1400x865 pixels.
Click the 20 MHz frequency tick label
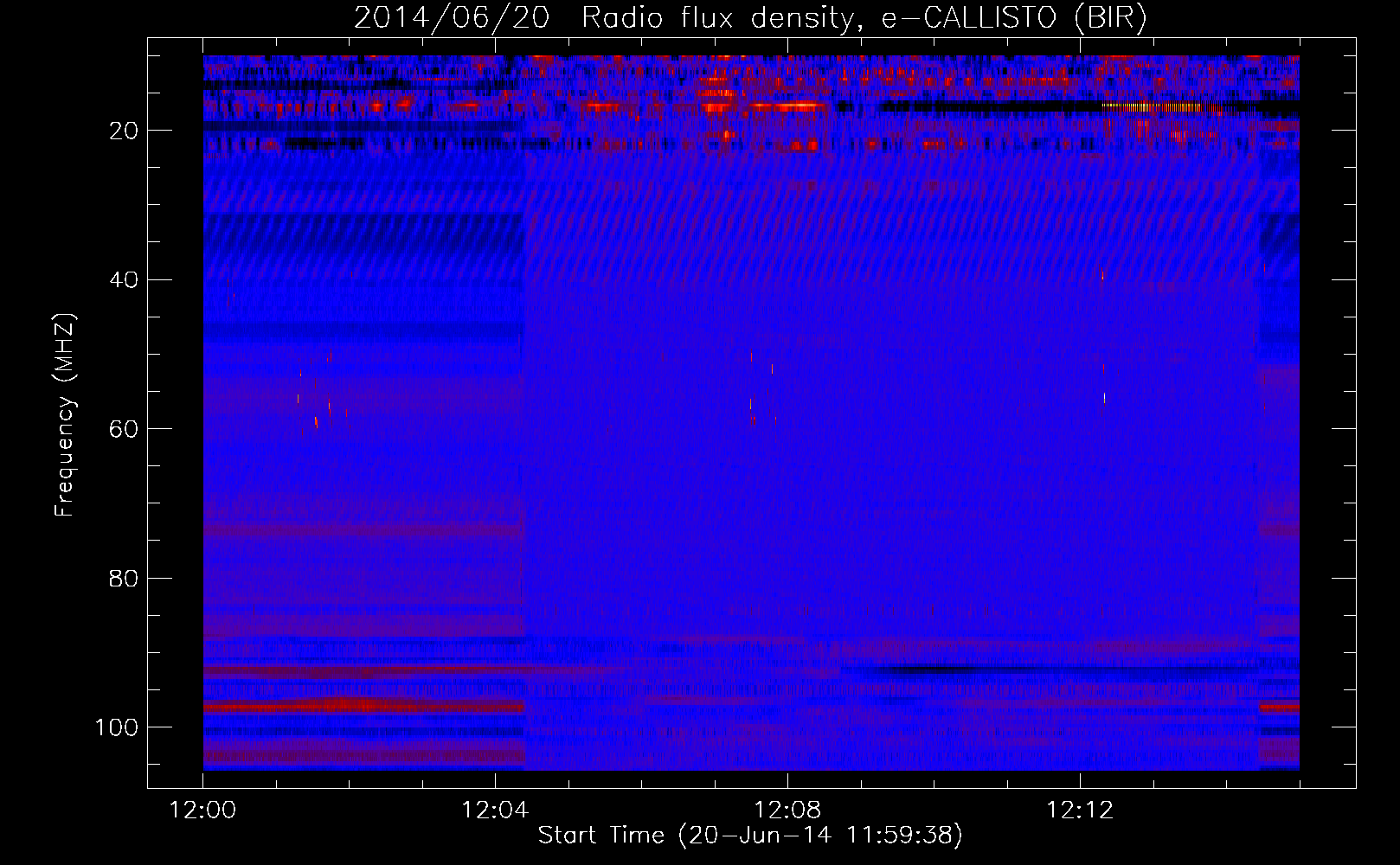pyautogui.click(x=124, y=131)
